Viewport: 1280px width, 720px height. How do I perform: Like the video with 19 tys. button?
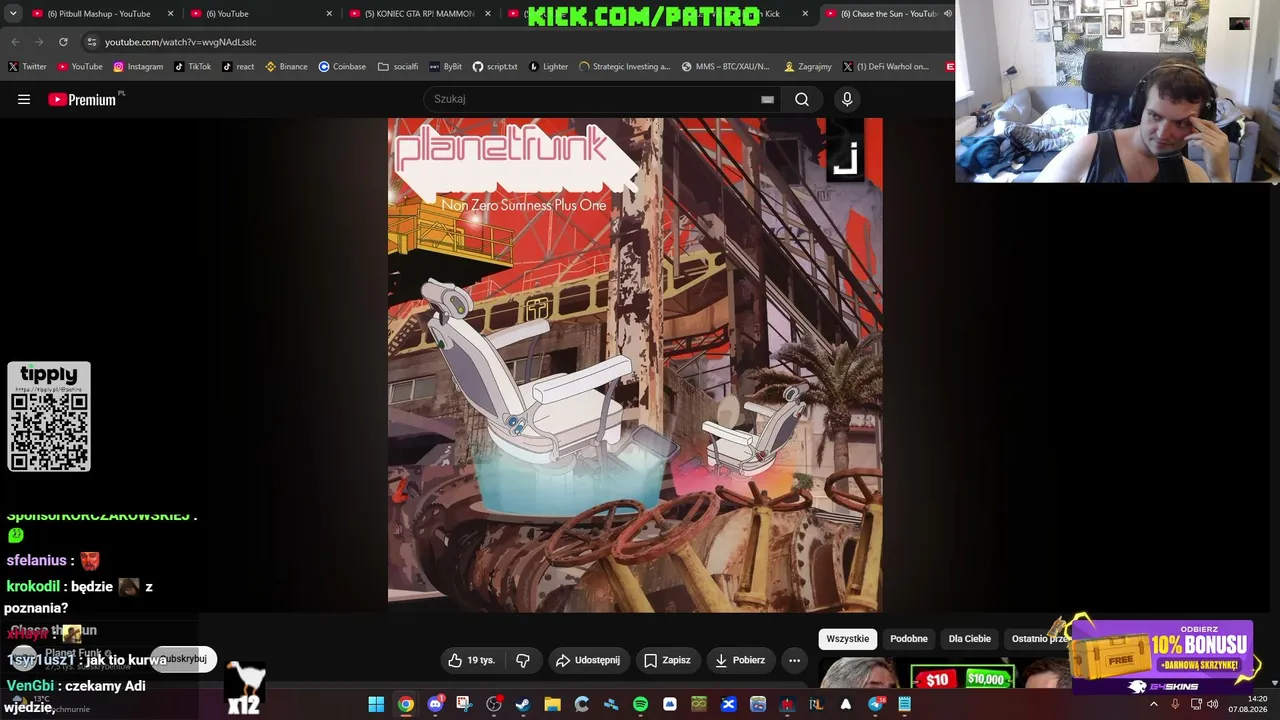point(472,660)
